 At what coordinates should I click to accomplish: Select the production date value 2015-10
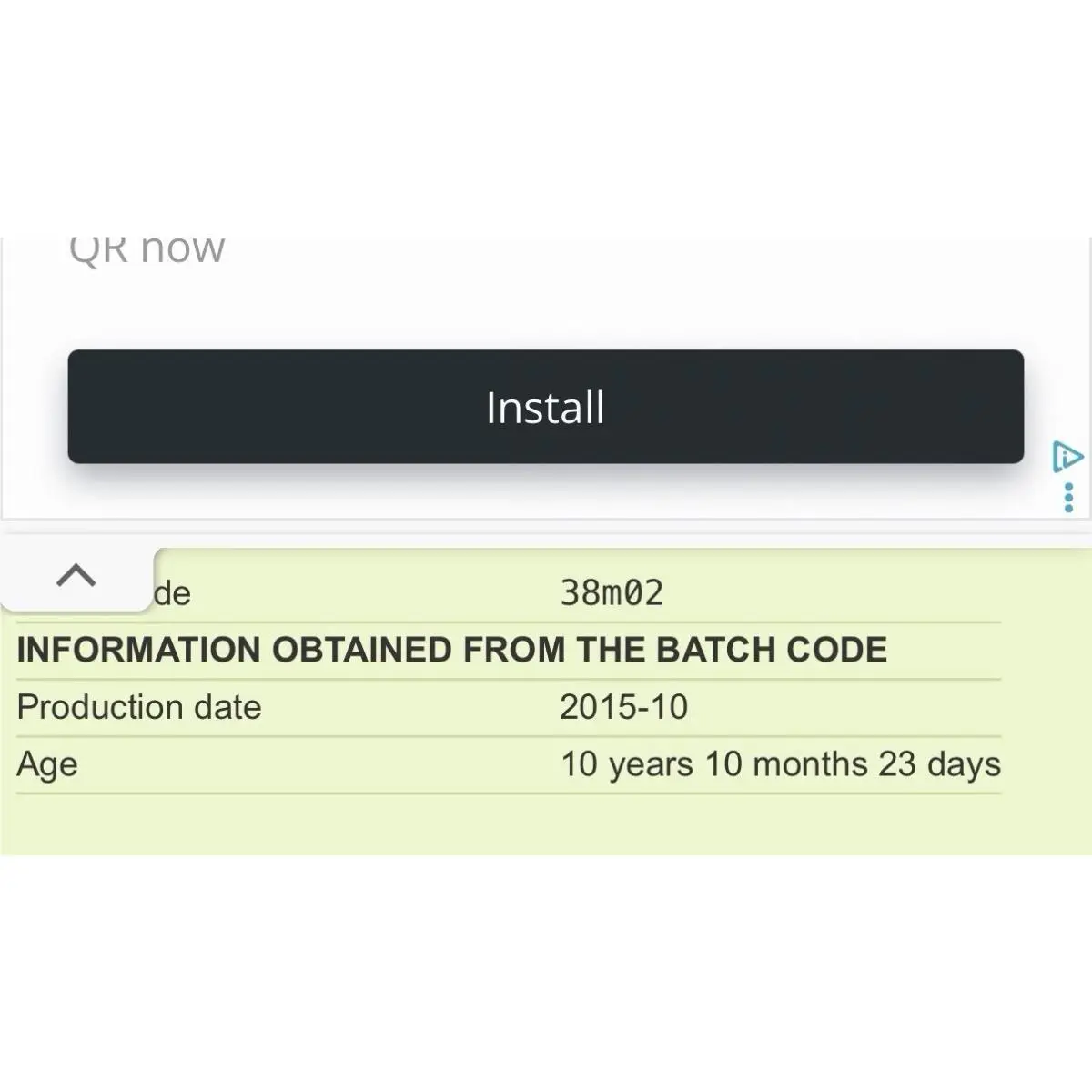click(624, 707)
